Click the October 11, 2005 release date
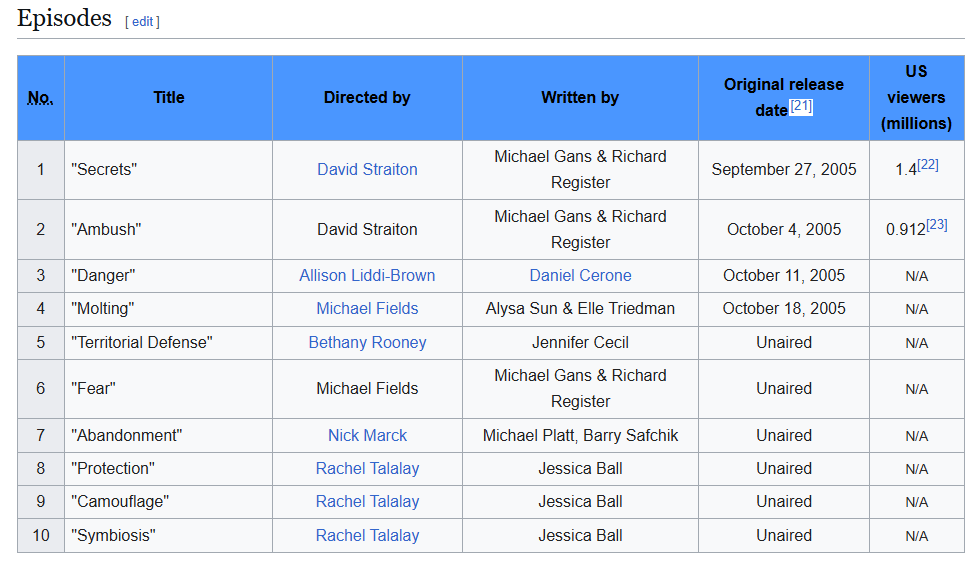The width and height of the screenshot is (978, 561). 783,275
